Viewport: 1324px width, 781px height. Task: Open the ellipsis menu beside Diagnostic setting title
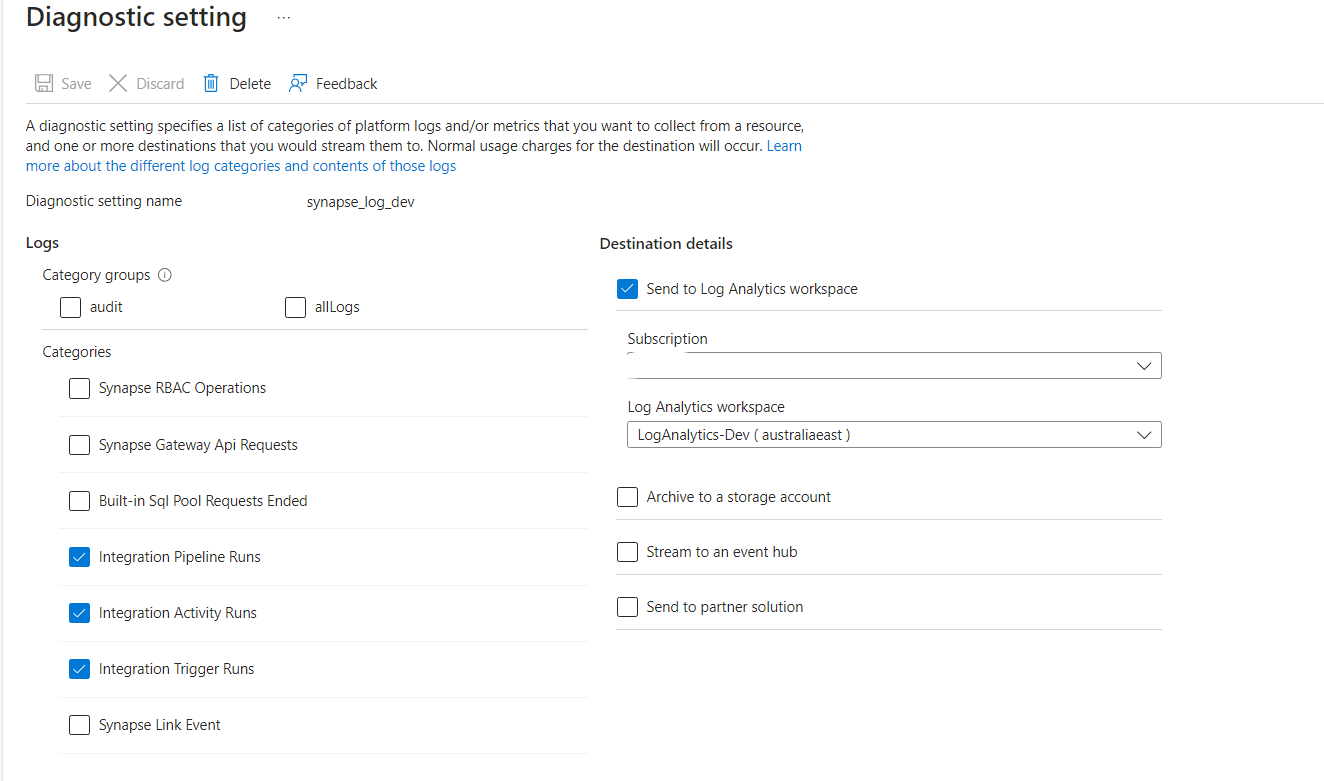point(283,17)
